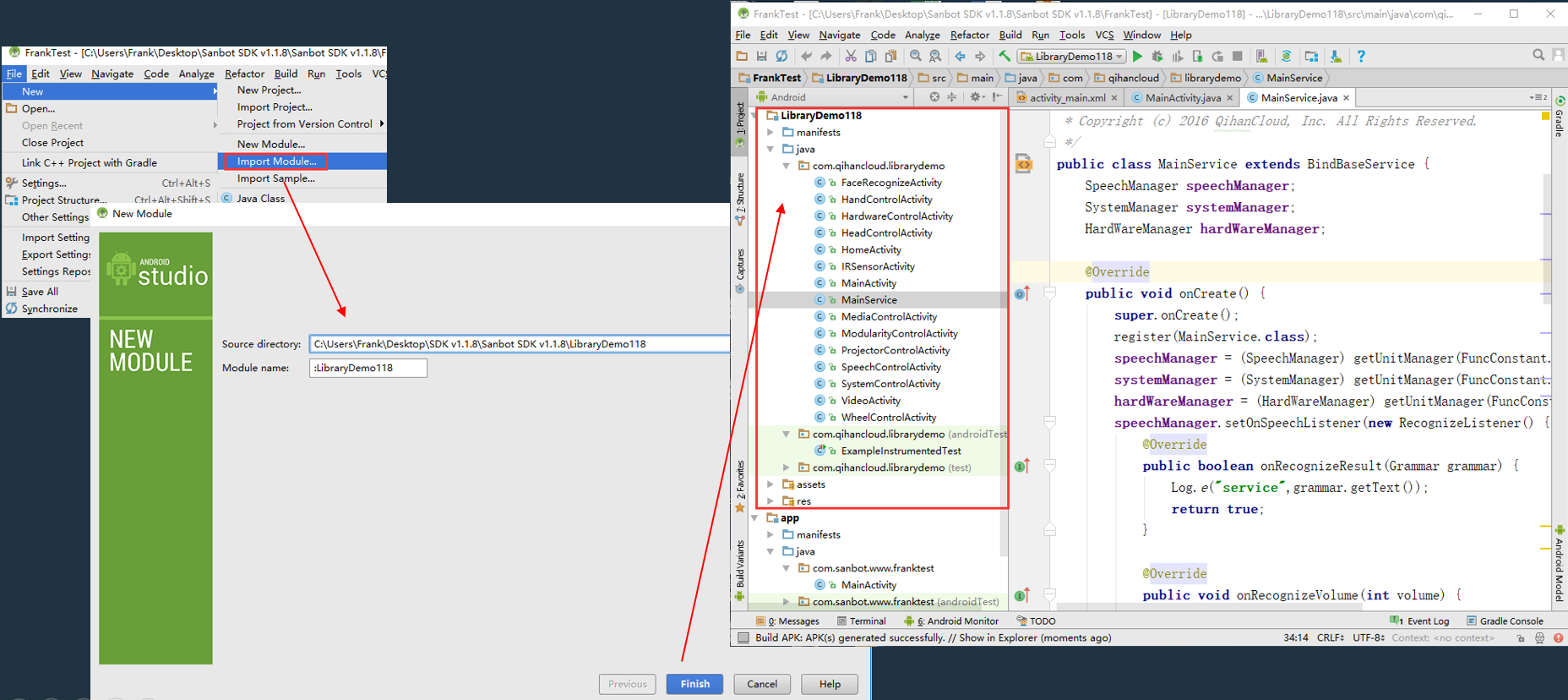Collapse the app module node
The height and width of the screenshot is (700, 1568).
pos(754,518)
